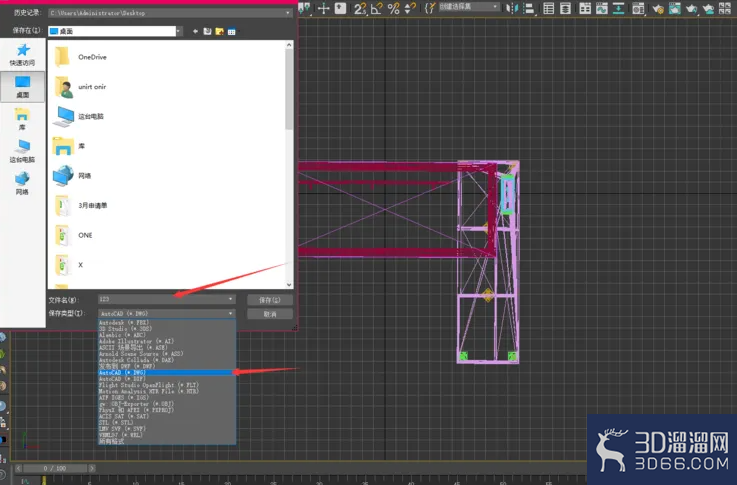Choose AutoCAD (*.DWG) highlighted list entry
This screenshot has height=485, width=737.
(166, 372)
